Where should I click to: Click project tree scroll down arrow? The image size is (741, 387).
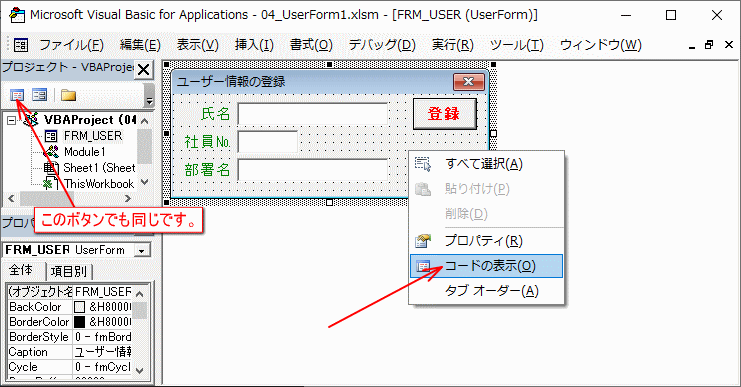[x=145, y=182]
